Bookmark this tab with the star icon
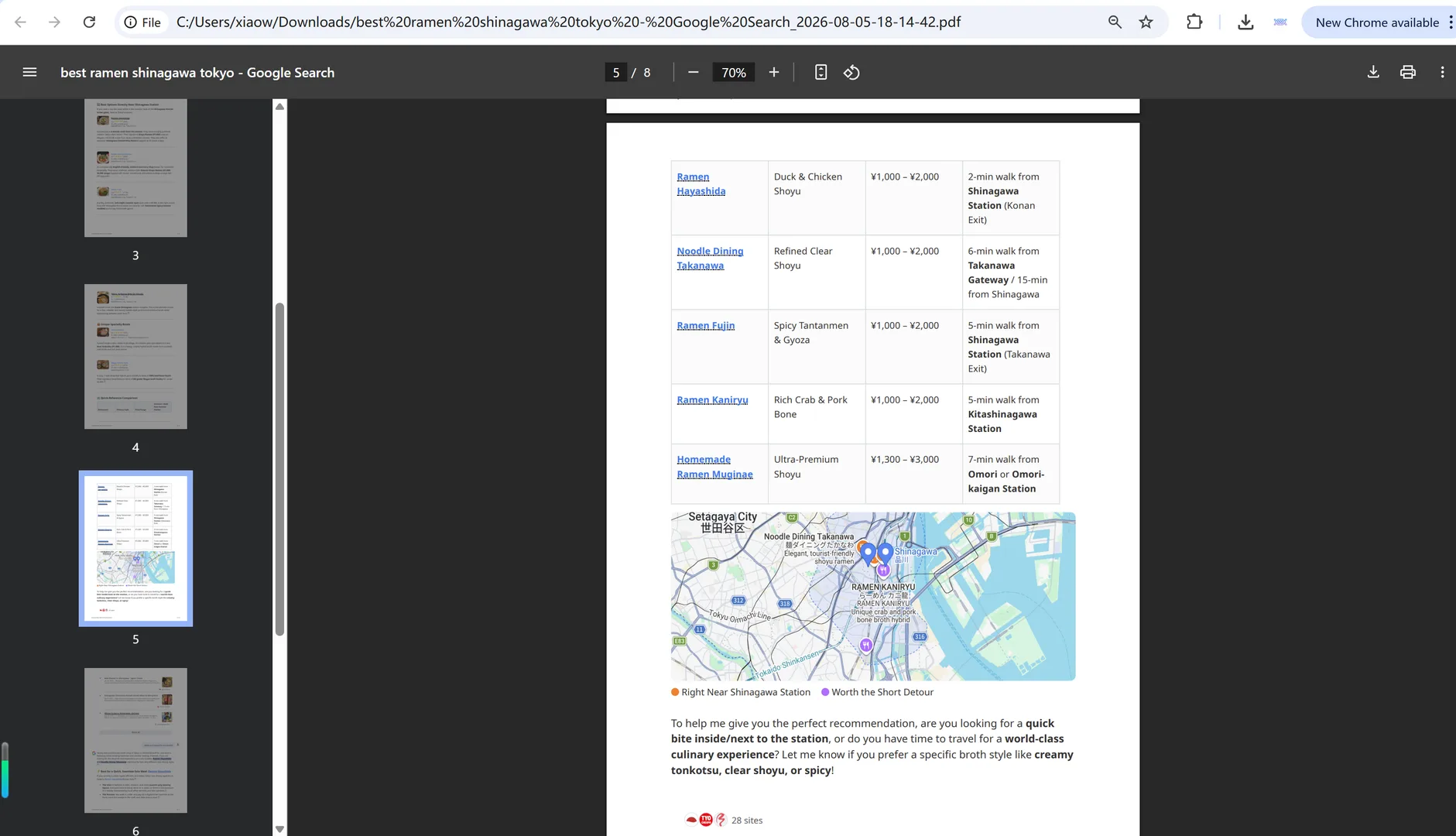Screen dimensions: 1456x836 (1146, 22)
